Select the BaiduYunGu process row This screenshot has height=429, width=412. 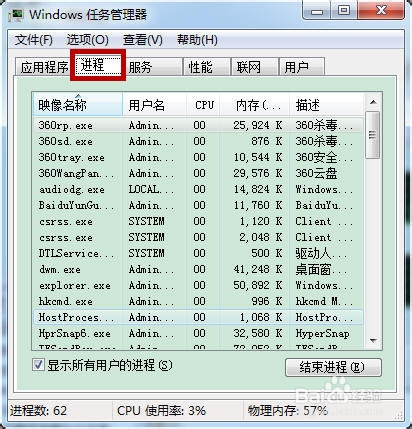click(198, 205)
